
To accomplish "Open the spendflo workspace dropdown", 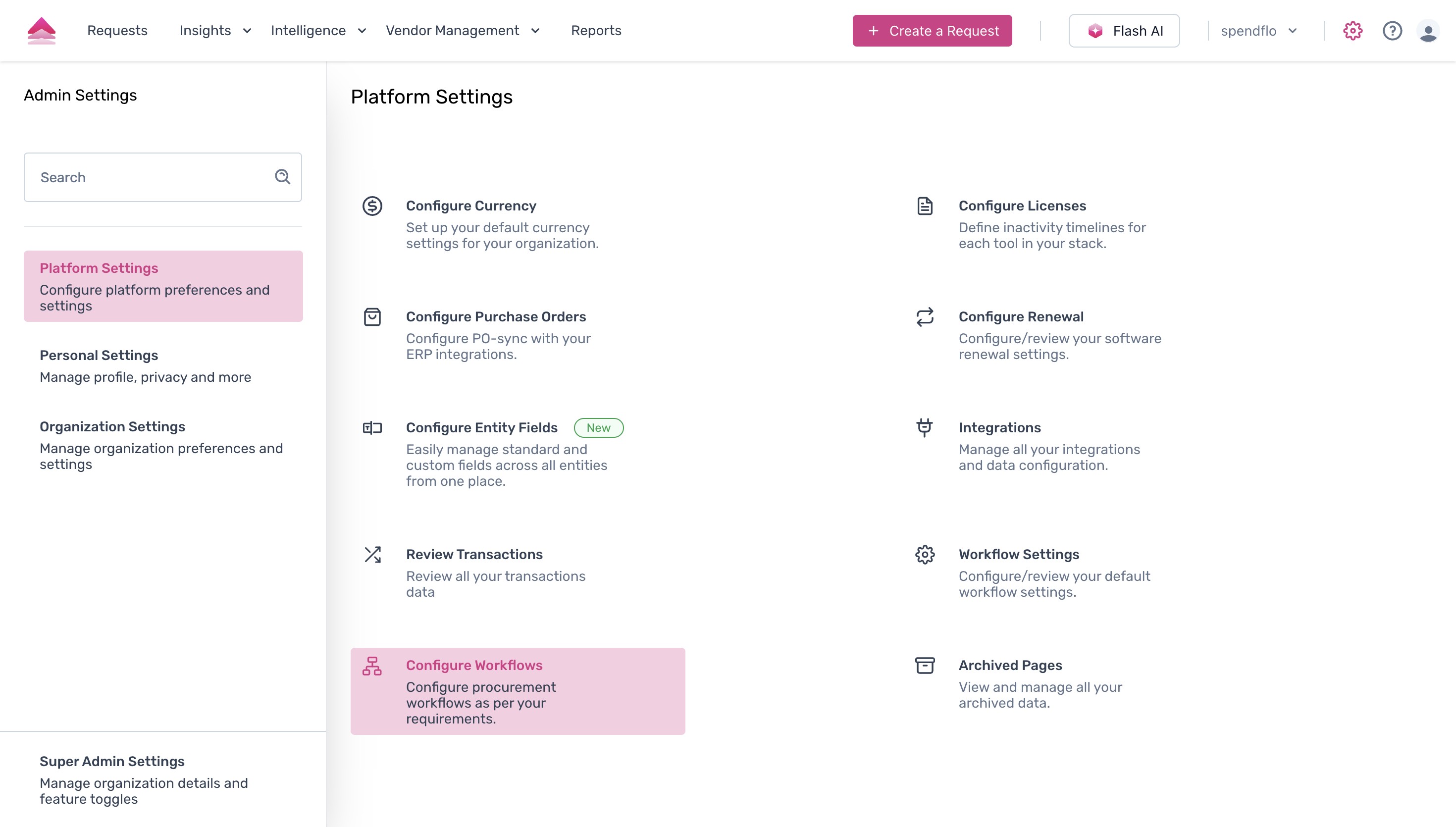I will (x=1258, y=31).
